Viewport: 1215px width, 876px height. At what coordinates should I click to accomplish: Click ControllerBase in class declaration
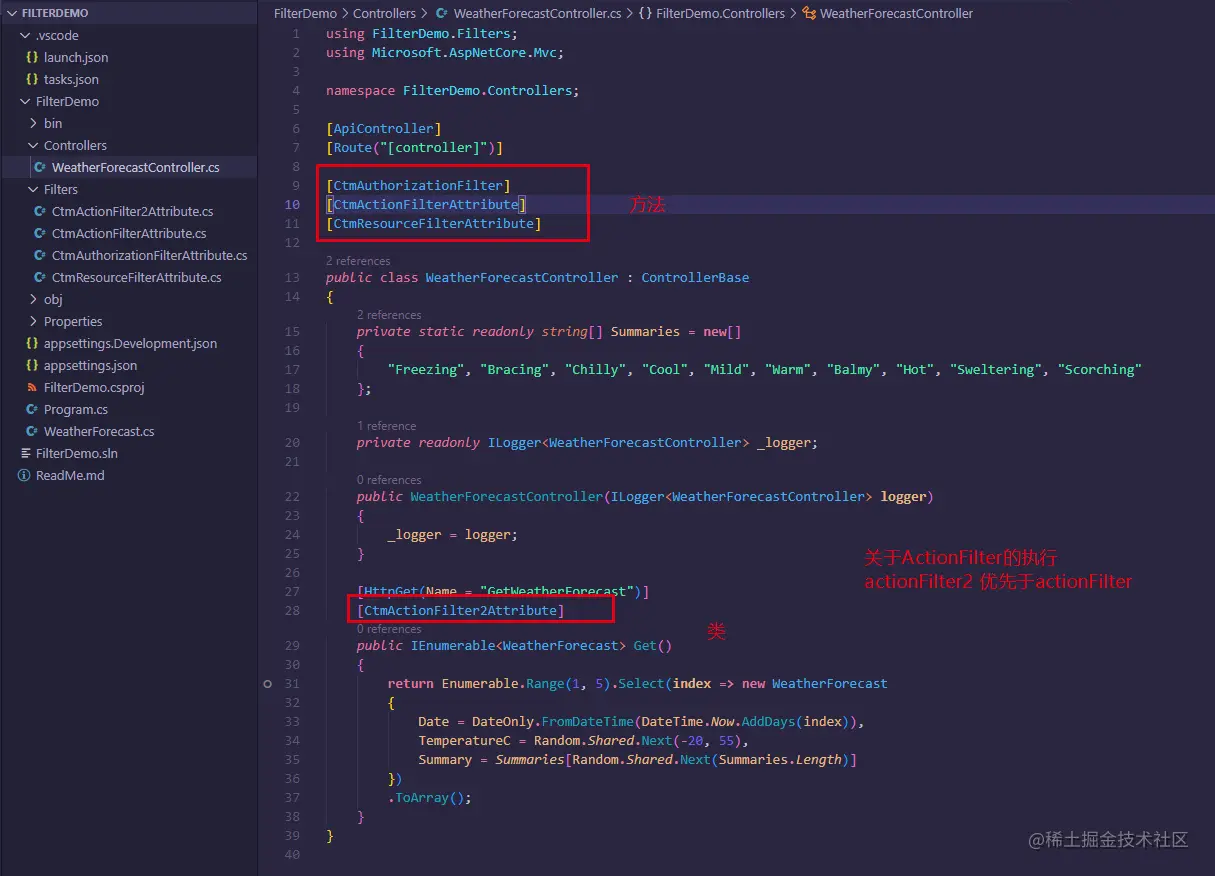coord(695,277)
